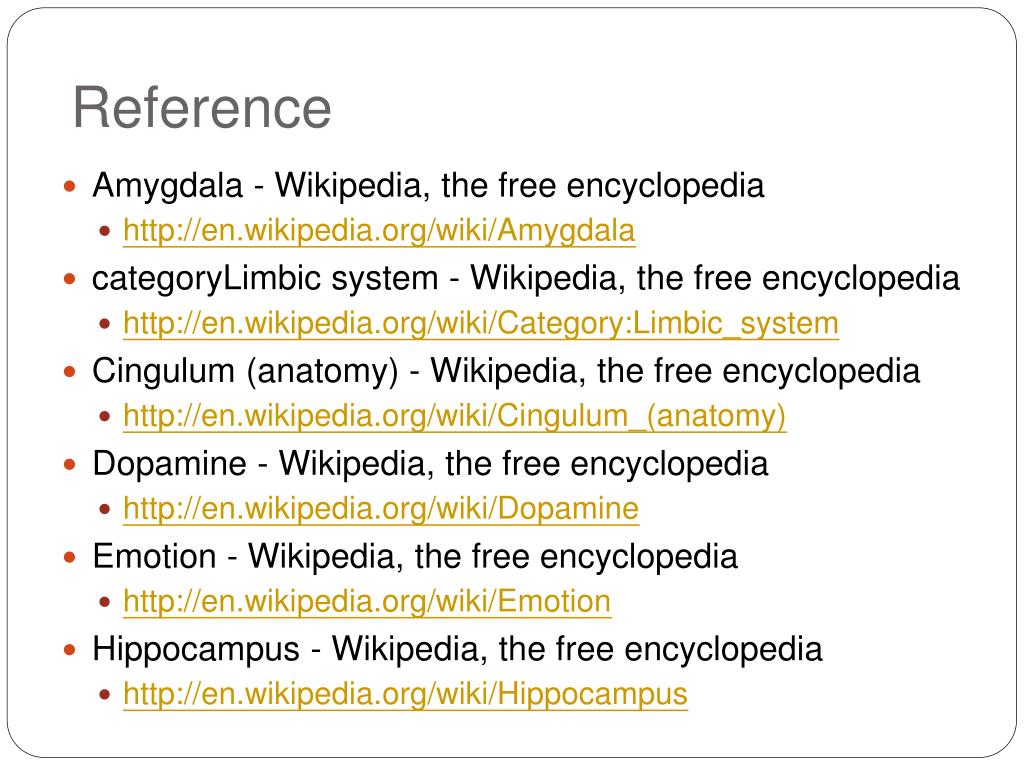The image size is (1024, 768).
Task: Open the Emotion Wikipedia link
Action: click(x=367, y=601)
